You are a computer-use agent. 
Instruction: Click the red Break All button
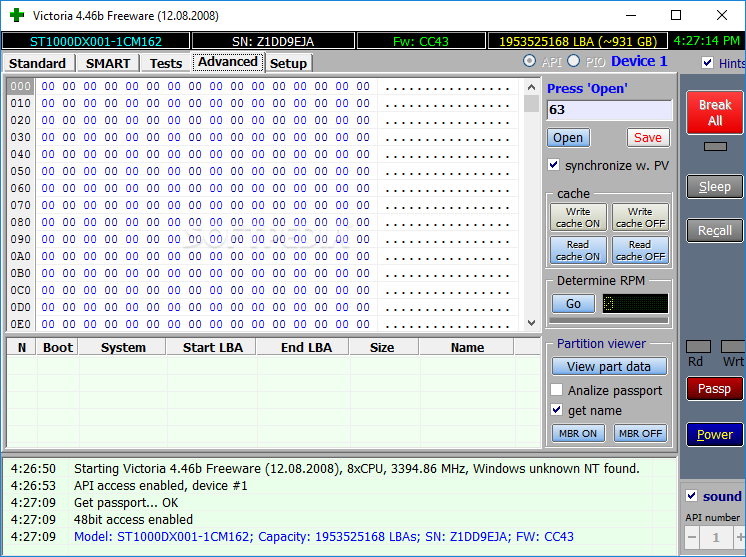[715, 112]
